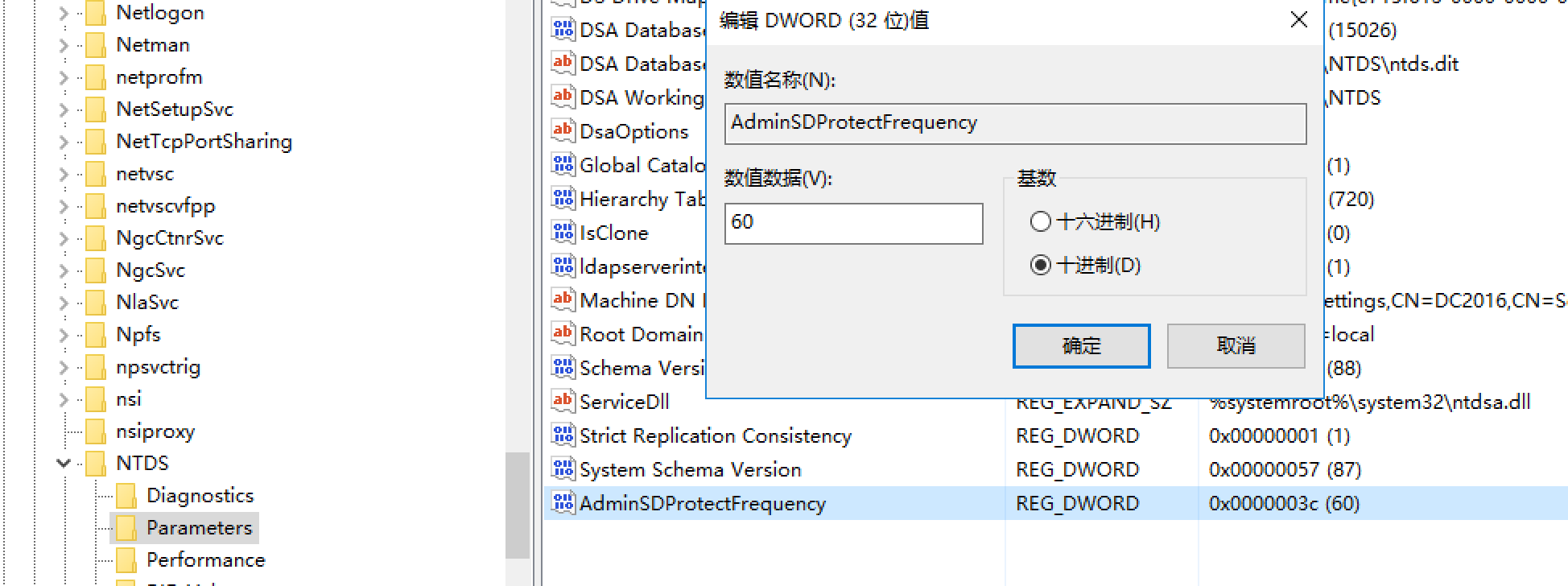Viewport: 1568px width, 586px height.
Task: Select the decimal (十进制) radio button
Action: tap(1041, 265)
